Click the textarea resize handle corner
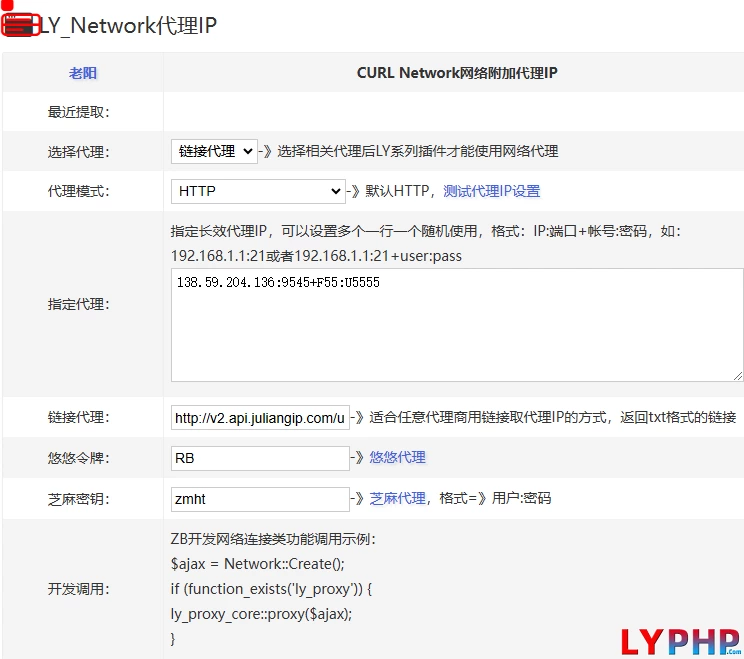 [737, 375]
